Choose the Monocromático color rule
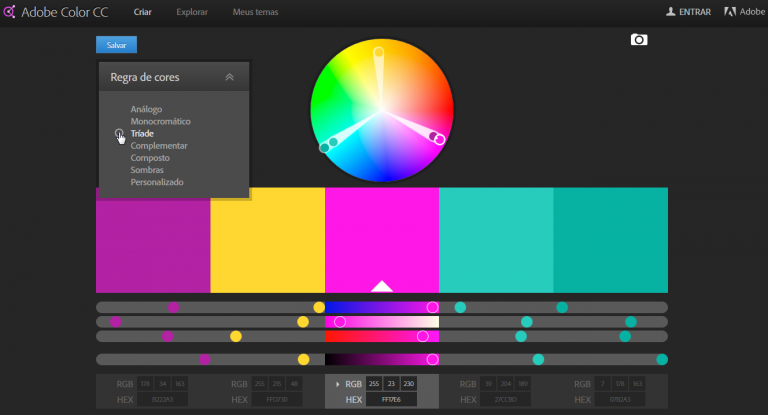 (160, 121)
